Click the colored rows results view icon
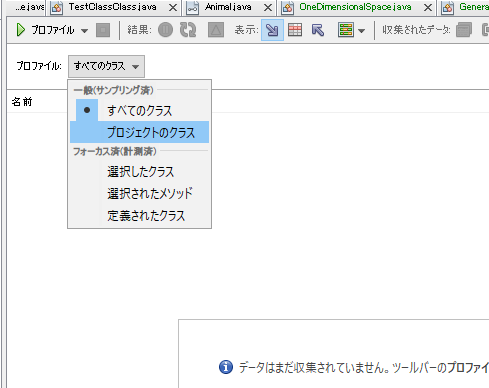489x388 pixels. [x=346, y=30]
